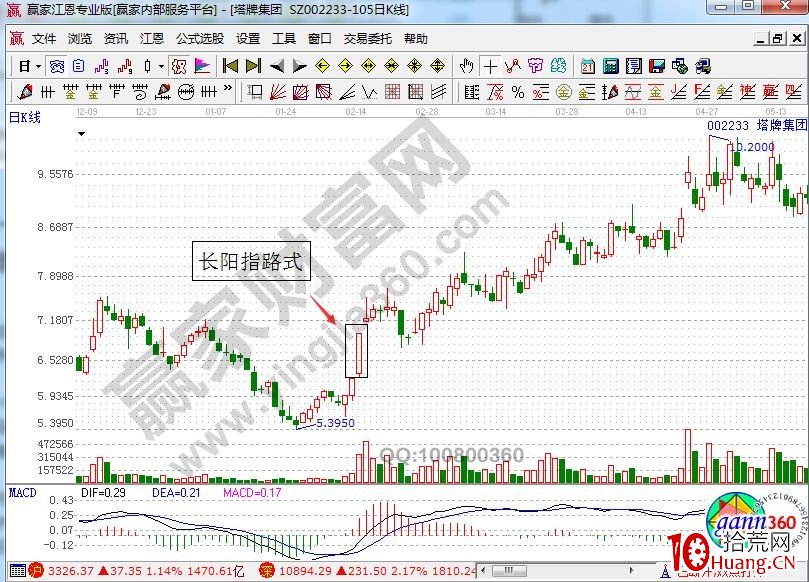Click the 长阳指路式 annotation box on the chart
The height and width of the screenshot is (582, 809).
[253, 260]
